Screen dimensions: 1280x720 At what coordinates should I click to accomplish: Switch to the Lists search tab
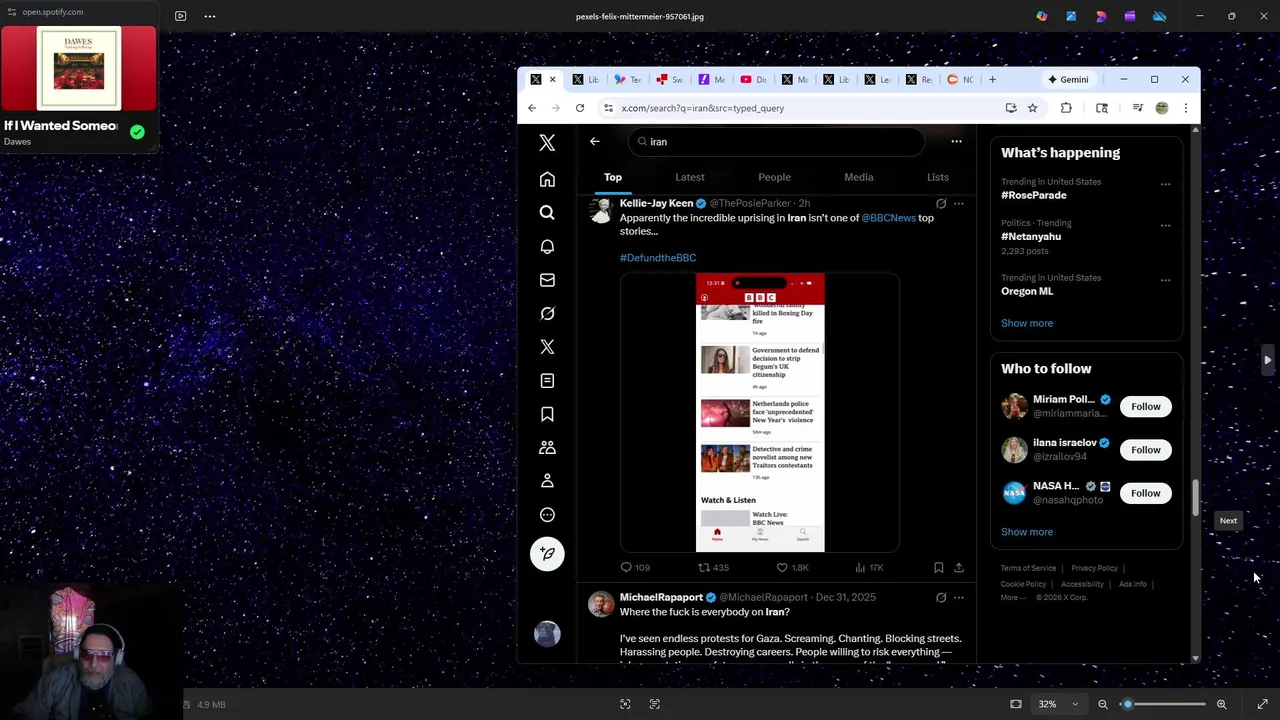point(937,177)
